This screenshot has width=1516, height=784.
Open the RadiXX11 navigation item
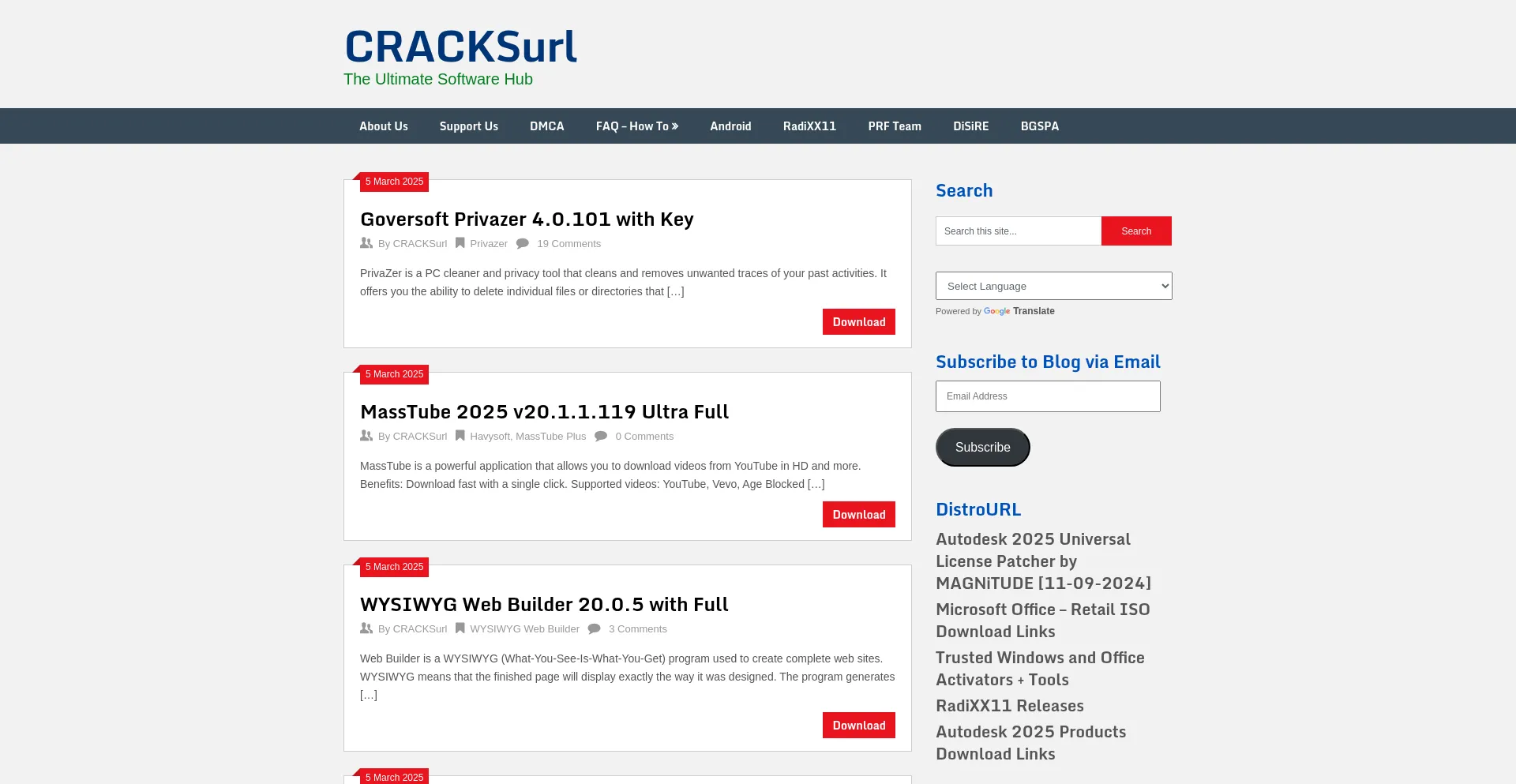809,126
